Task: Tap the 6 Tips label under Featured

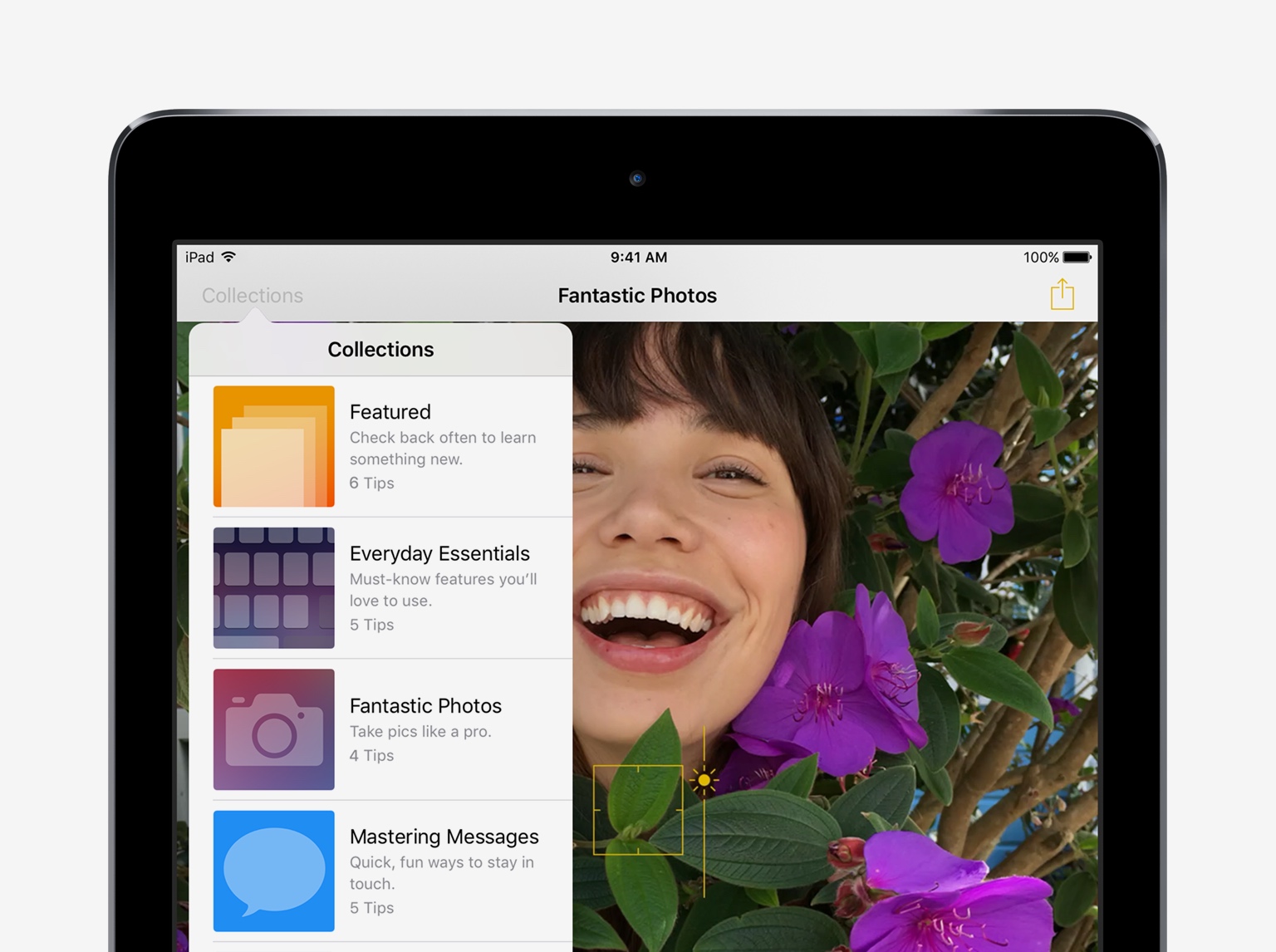Action: (x=371, y=483)
